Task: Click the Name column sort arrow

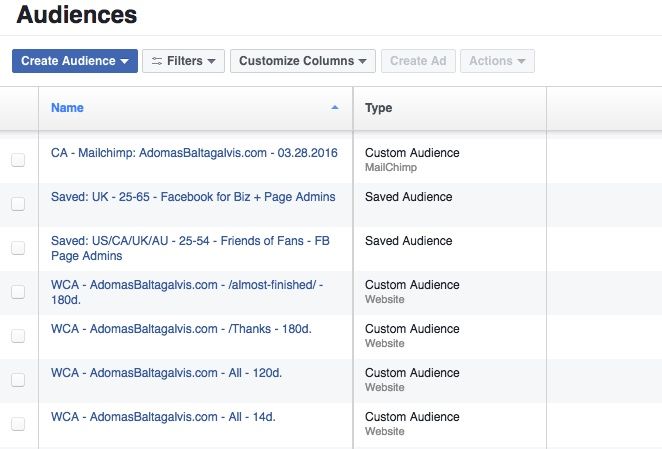Action: (x=335, y=107)
